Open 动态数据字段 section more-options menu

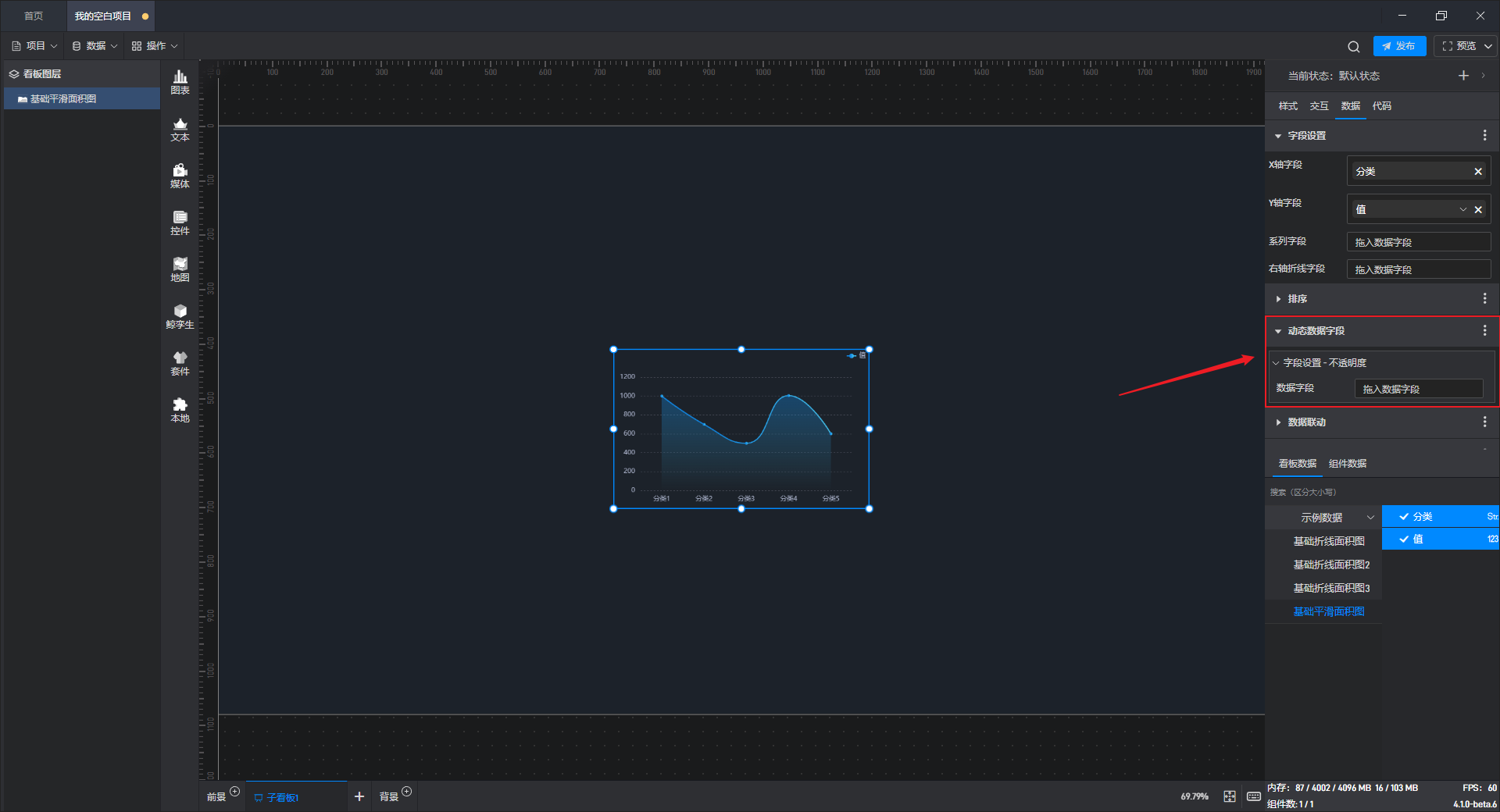coord(1485,331)
